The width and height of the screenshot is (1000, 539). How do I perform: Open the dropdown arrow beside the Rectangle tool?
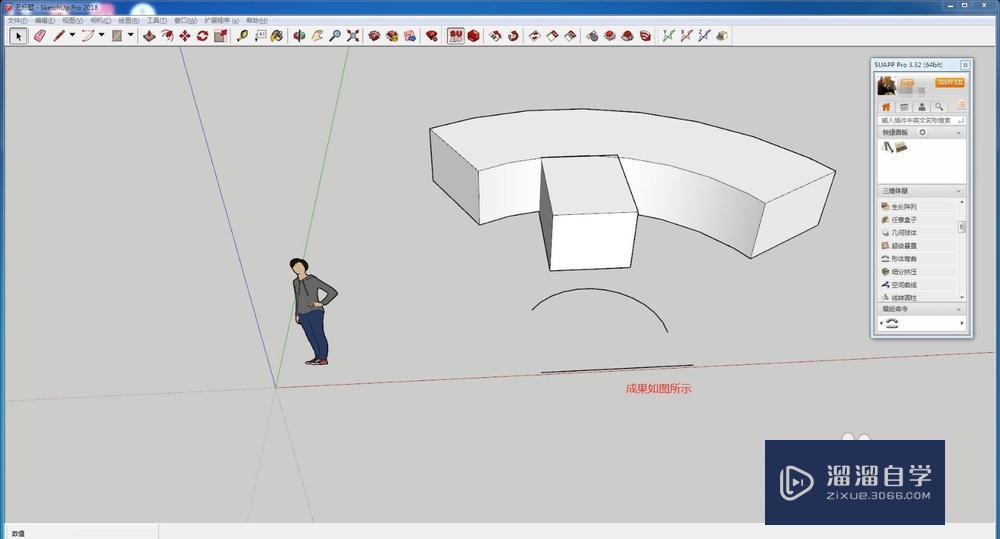click(x=131, y=35)
